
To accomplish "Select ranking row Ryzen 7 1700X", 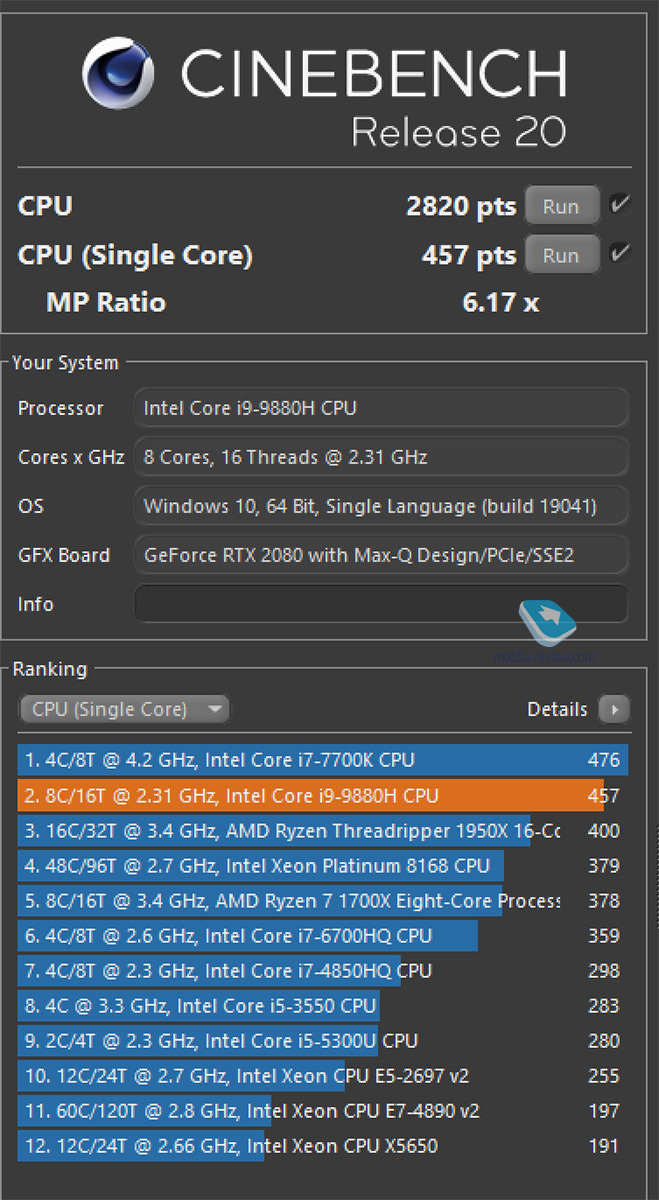I will coord(323,901).
